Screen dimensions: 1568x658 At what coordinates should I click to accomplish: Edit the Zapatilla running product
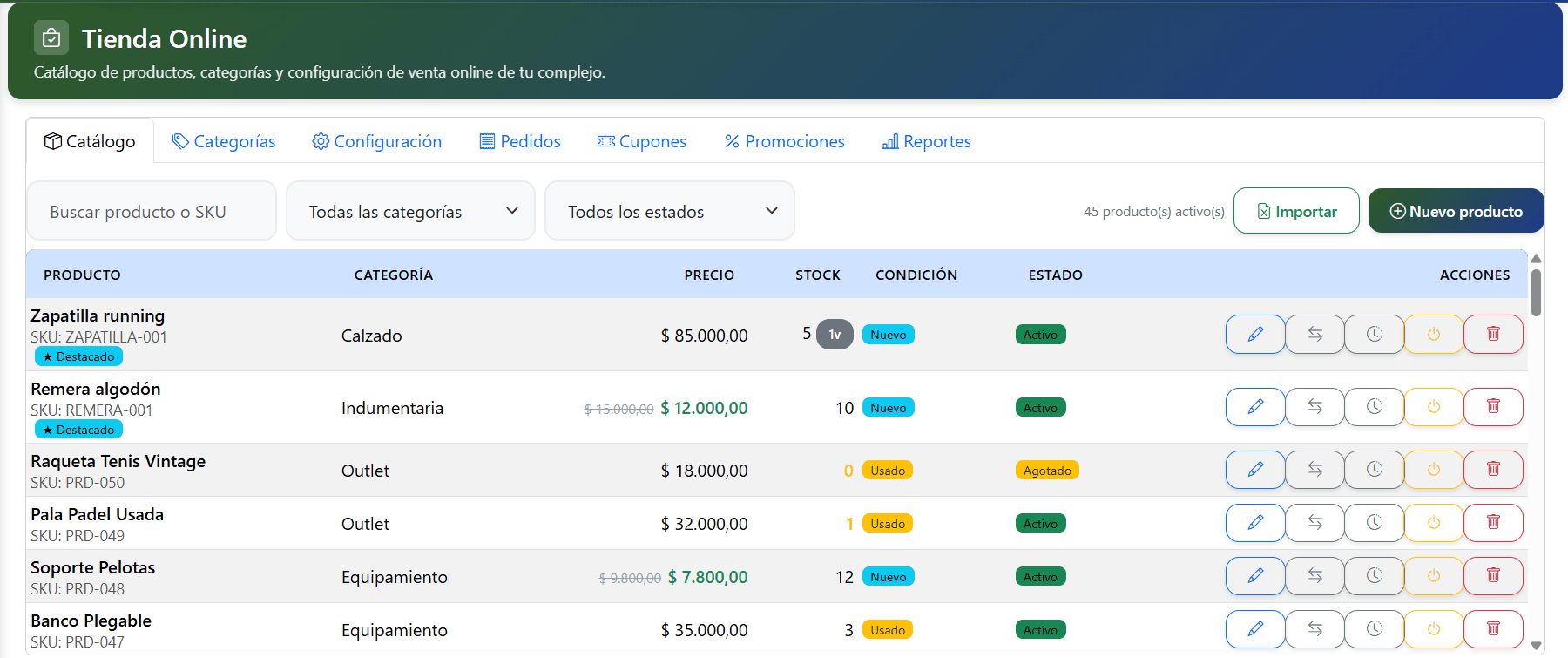(x=1255, y=334)
